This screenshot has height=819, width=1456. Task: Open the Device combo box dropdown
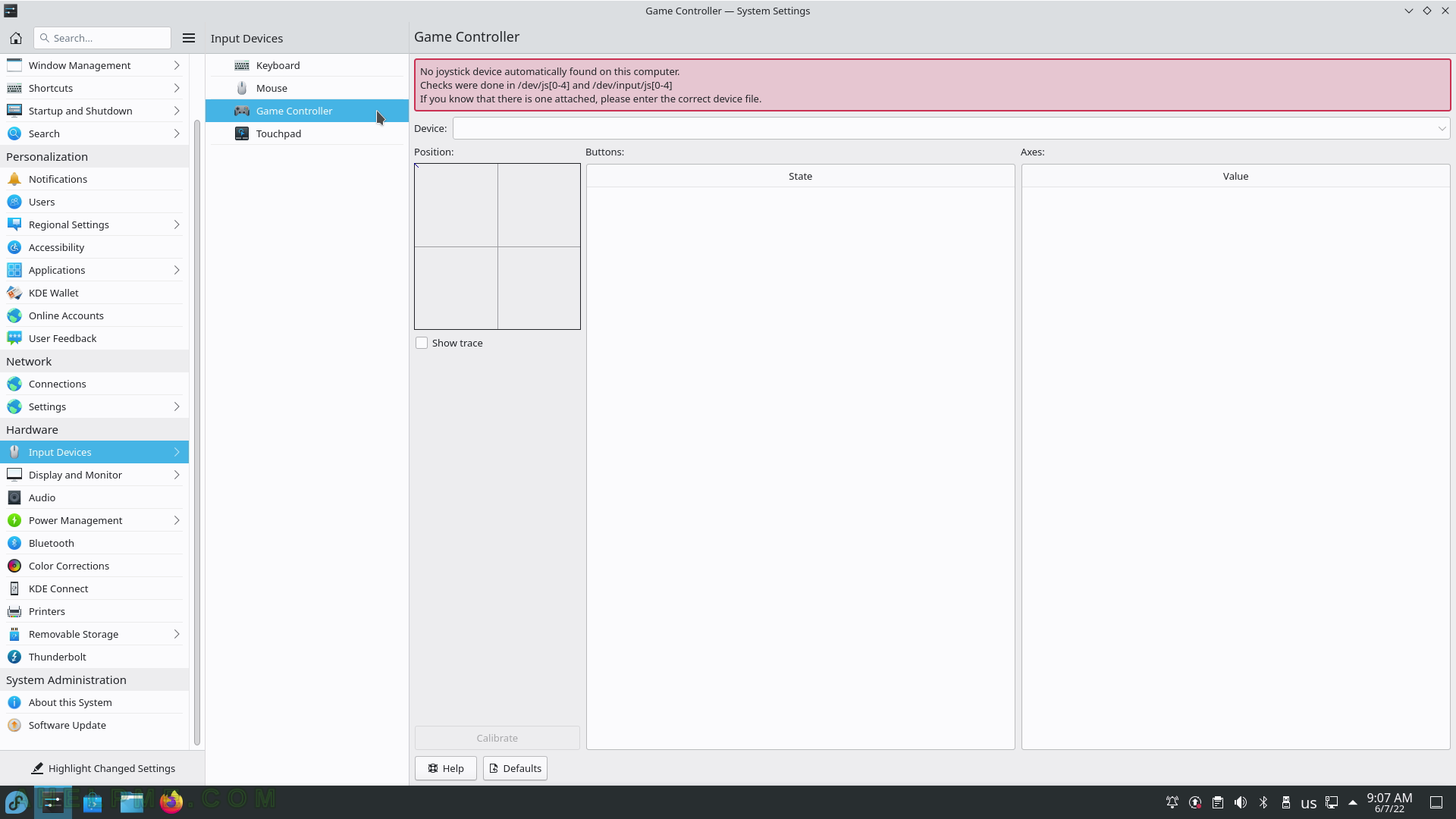(951, 128)
